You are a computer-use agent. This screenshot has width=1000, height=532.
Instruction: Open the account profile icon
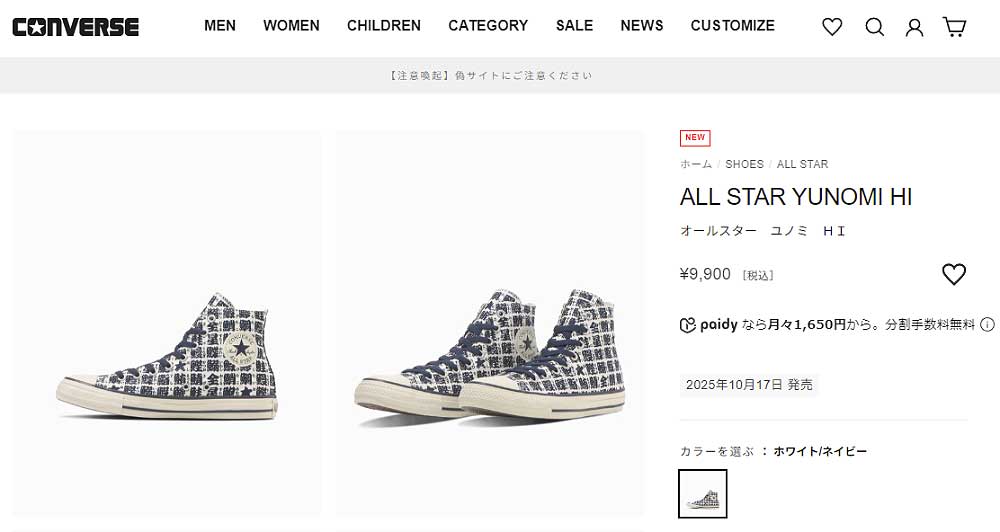[x=914, y=27]
